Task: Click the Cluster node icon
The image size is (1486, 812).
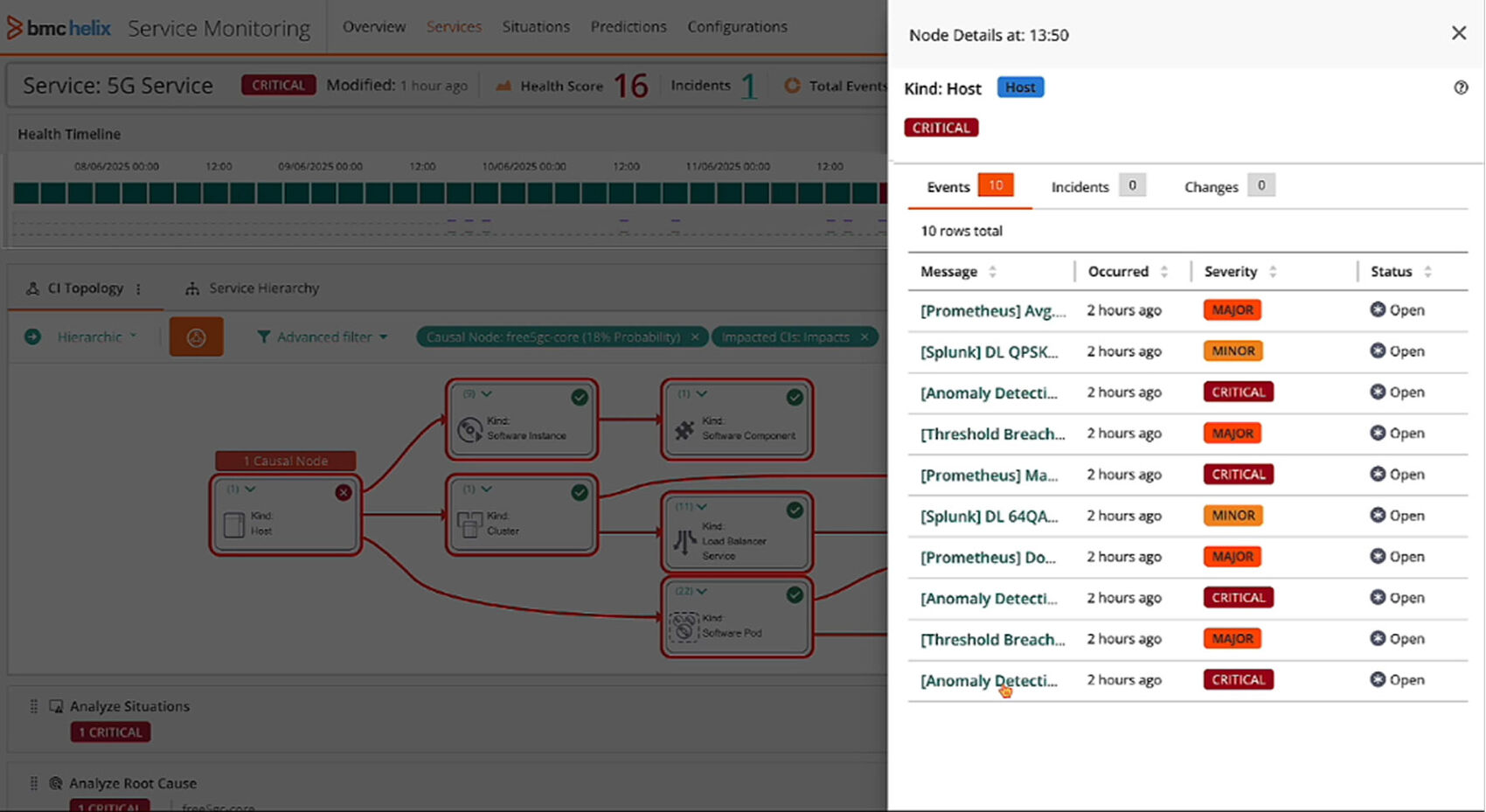Action: (x=470, y=524)
